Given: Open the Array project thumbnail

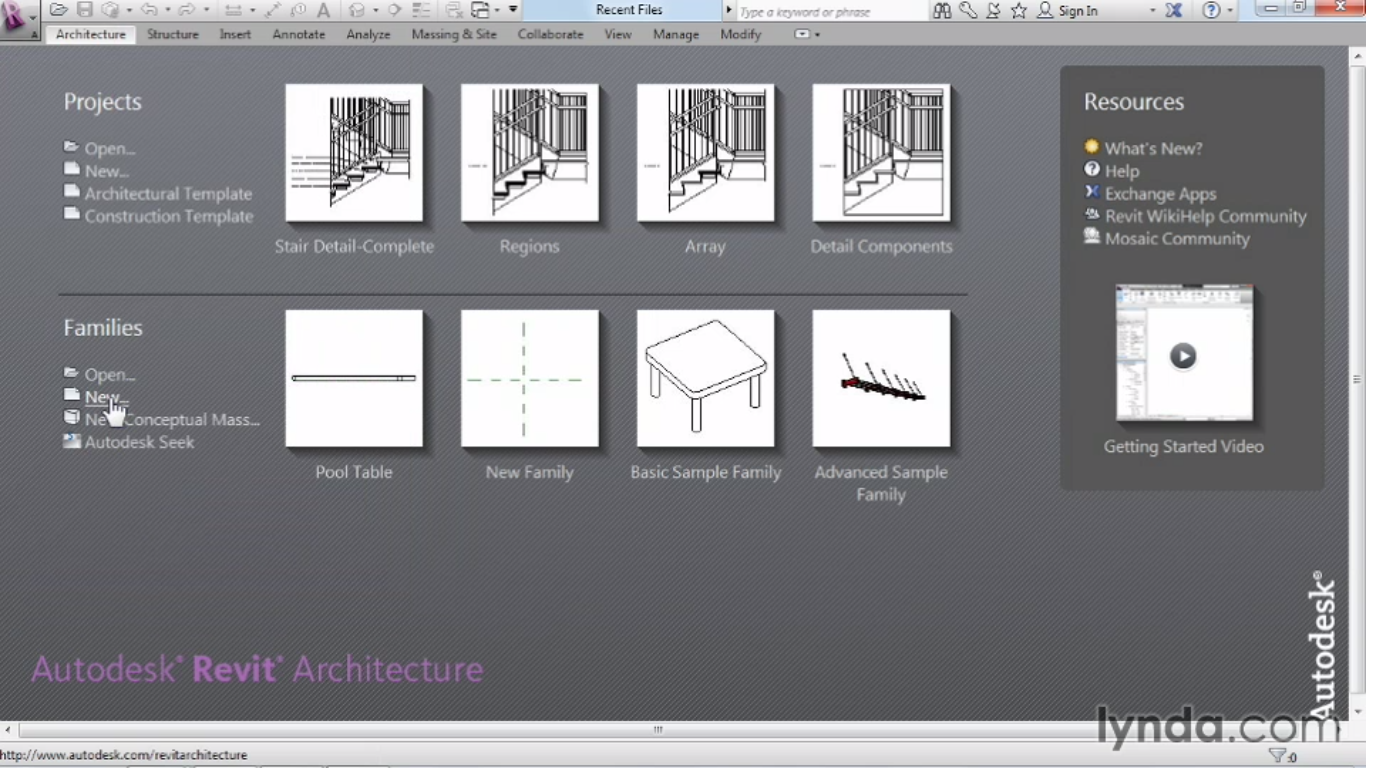Looking at the screenshot, I should (705, 152).
